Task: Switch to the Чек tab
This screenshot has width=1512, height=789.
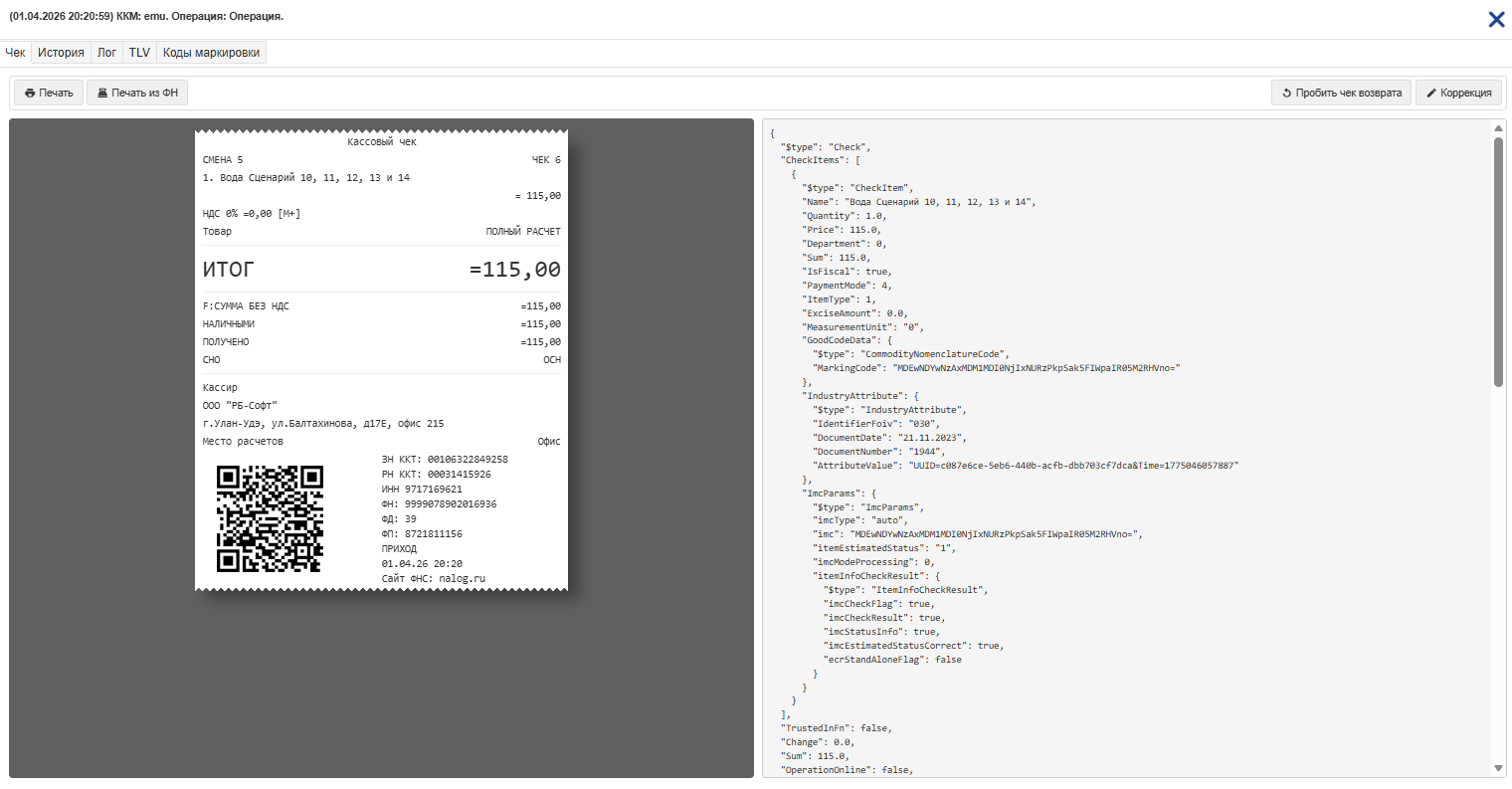Action: coord(15,53)
